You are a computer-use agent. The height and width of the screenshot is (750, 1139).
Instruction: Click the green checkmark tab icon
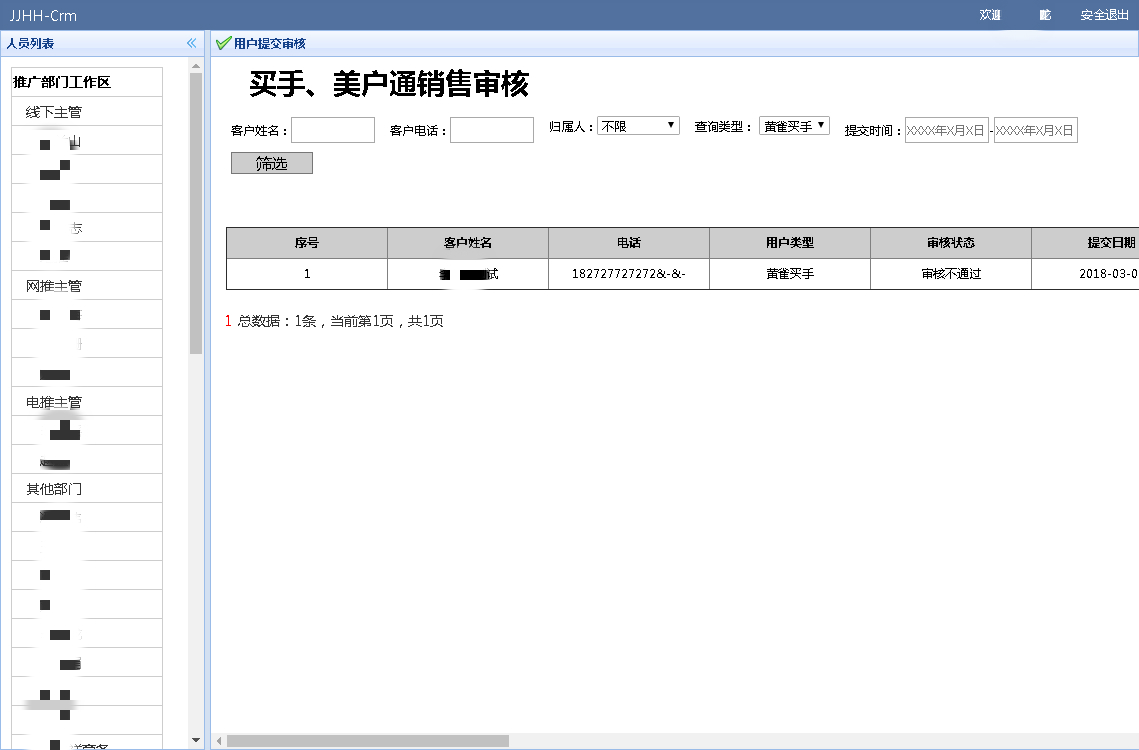pos(223,43)
